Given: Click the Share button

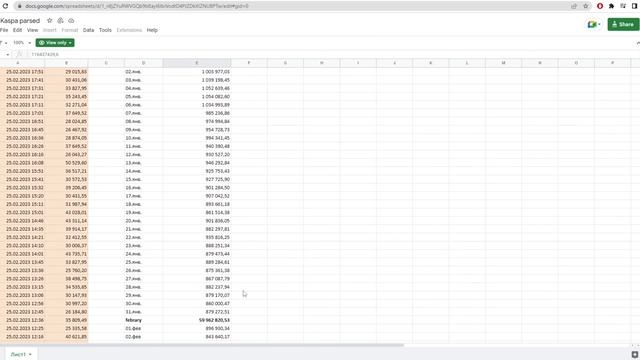Looking at the screenshot, I should (x=623, y=24).
